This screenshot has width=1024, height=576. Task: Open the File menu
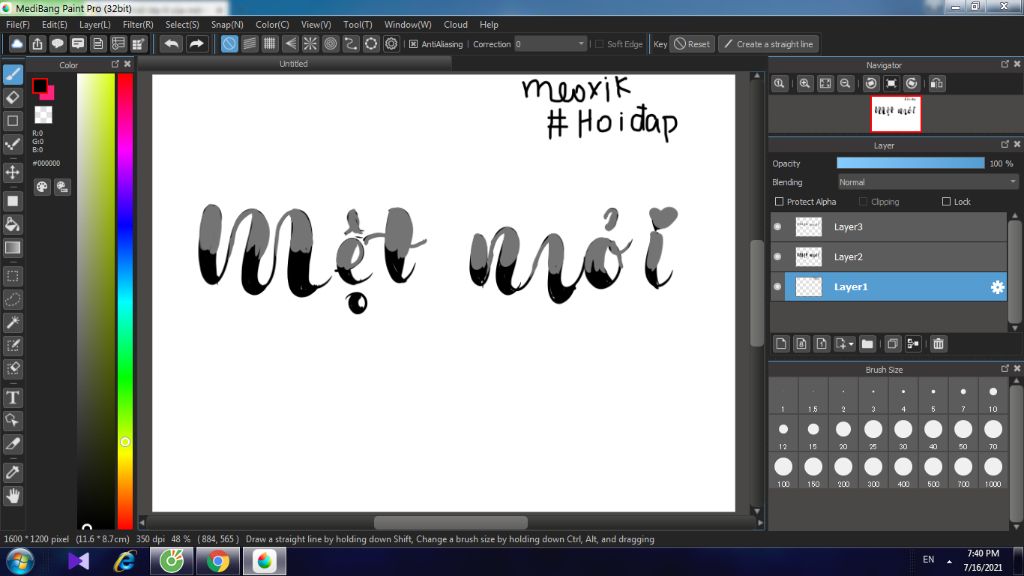(18, 24)
